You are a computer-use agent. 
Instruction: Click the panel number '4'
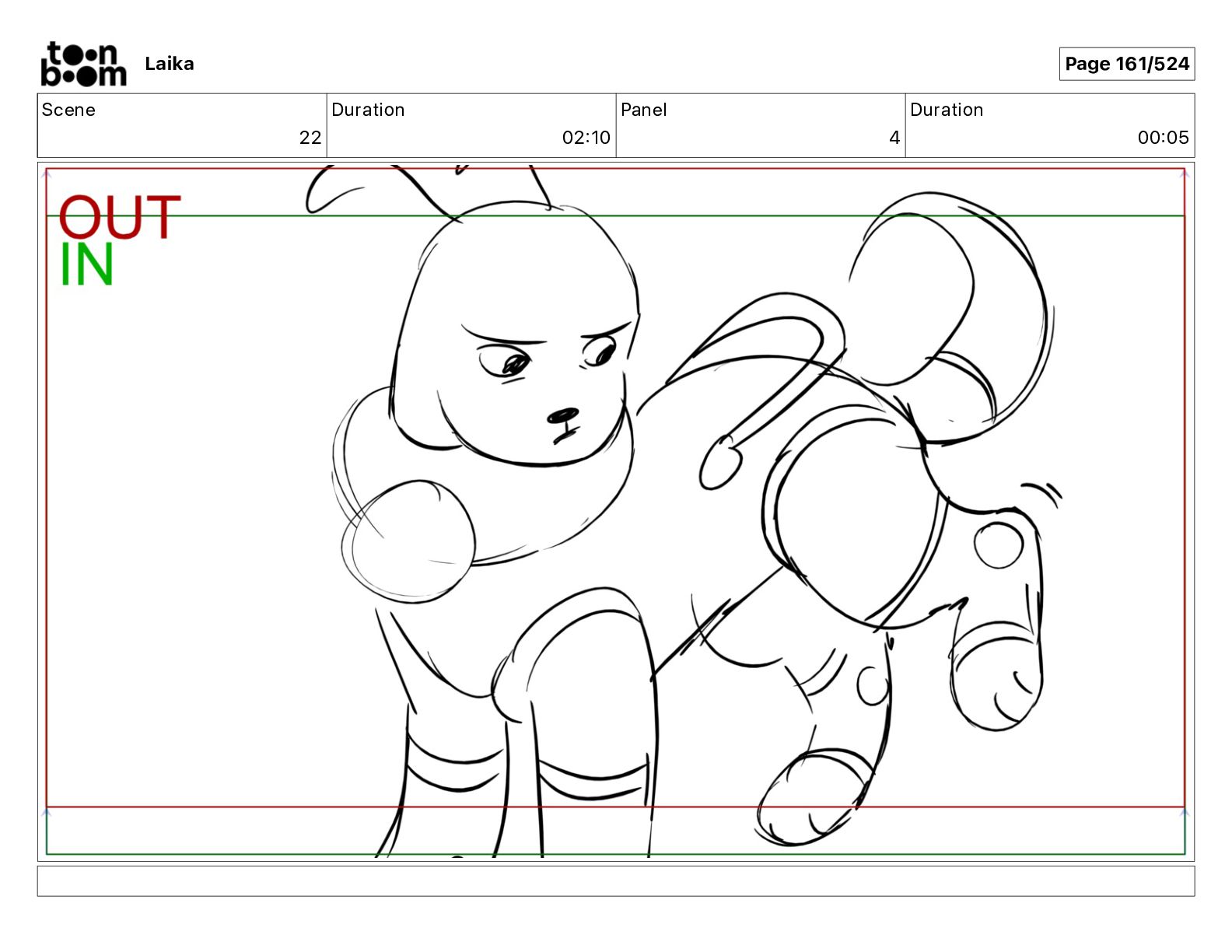pyautogui.click(x=894, y=138)
